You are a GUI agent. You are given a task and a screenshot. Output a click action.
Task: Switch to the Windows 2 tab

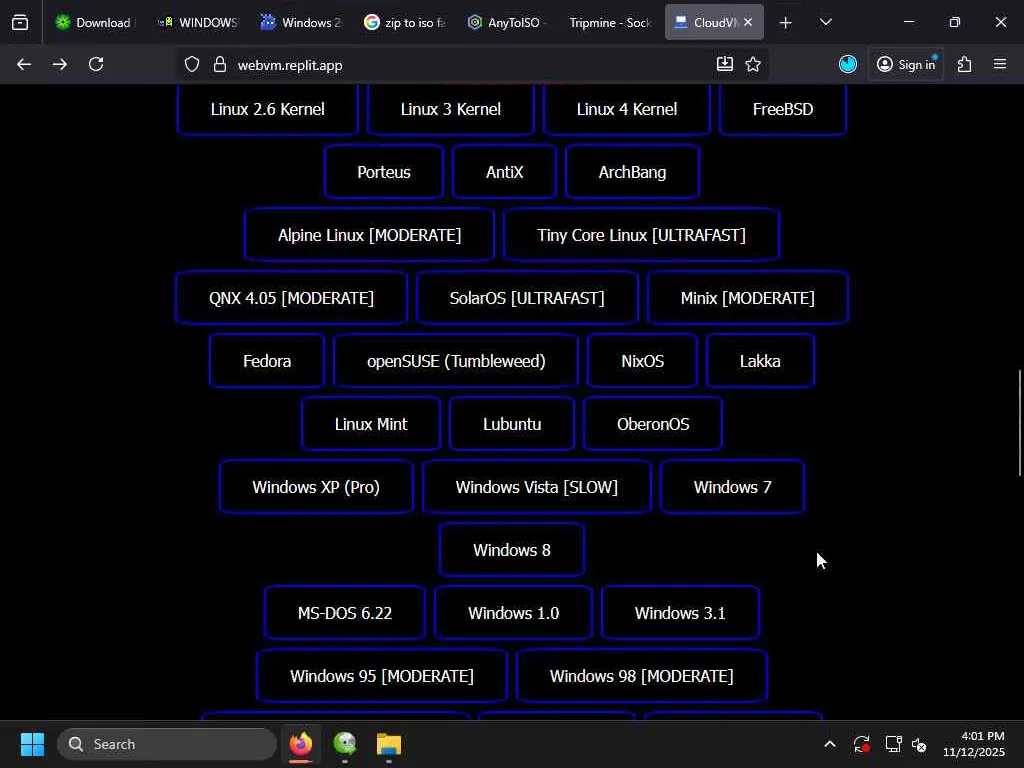(301, 22)
